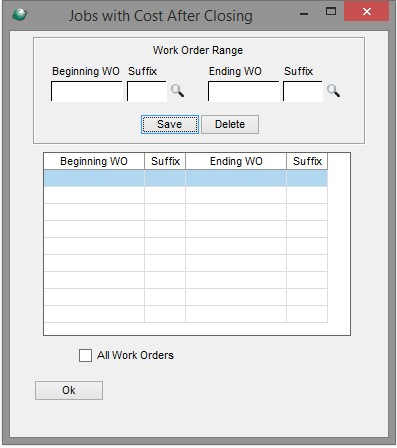Image resolution: width=397 pixels, height=448 pixels.
Task: Select the Beginning WO grid column header
Action: click(94, 161)
